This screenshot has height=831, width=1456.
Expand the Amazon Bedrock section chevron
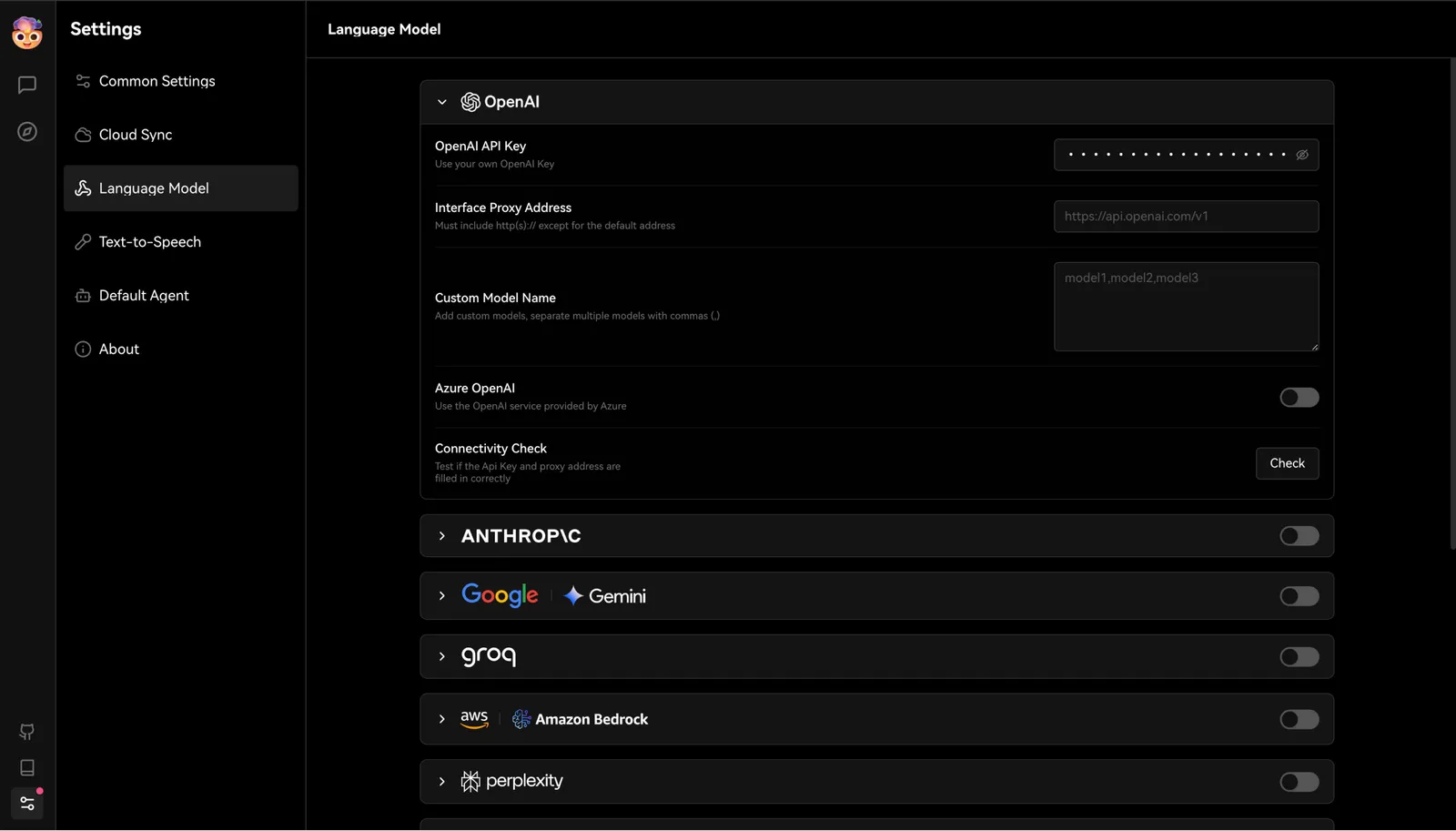click(x=442, y=719)
